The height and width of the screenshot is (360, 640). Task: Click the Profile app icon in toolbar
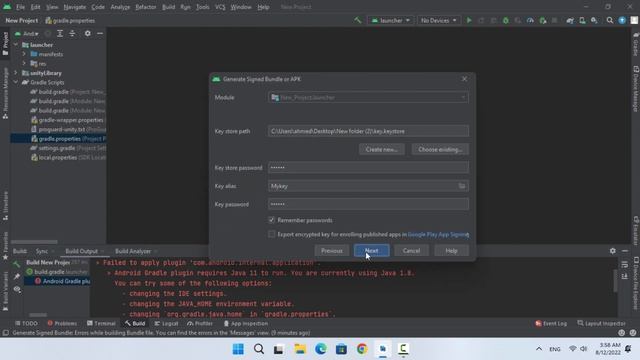pyautogui.click(x=530, y=20)
